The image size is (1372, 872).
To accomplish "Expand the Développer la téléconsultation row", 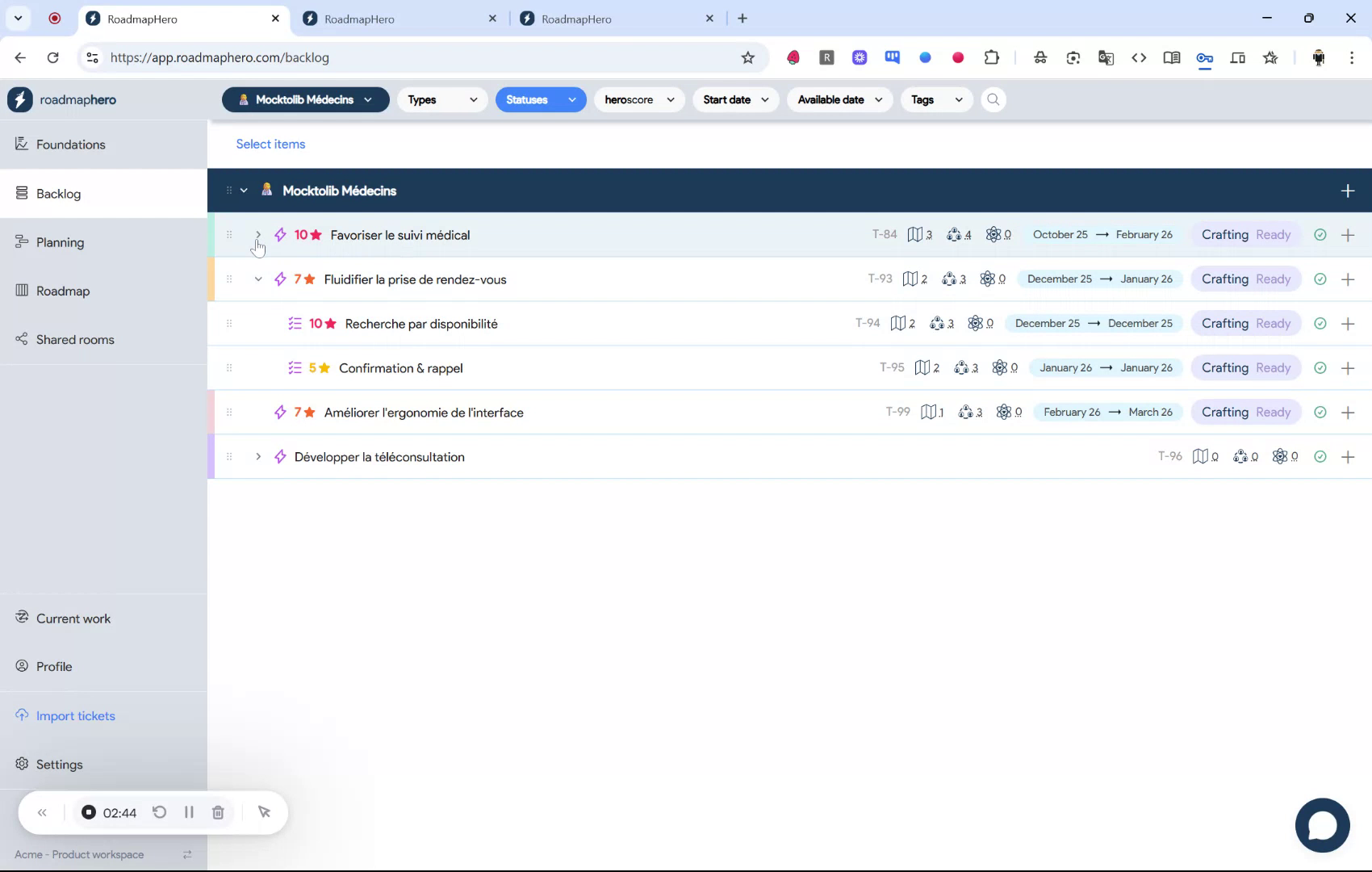I will coord(257,456).
